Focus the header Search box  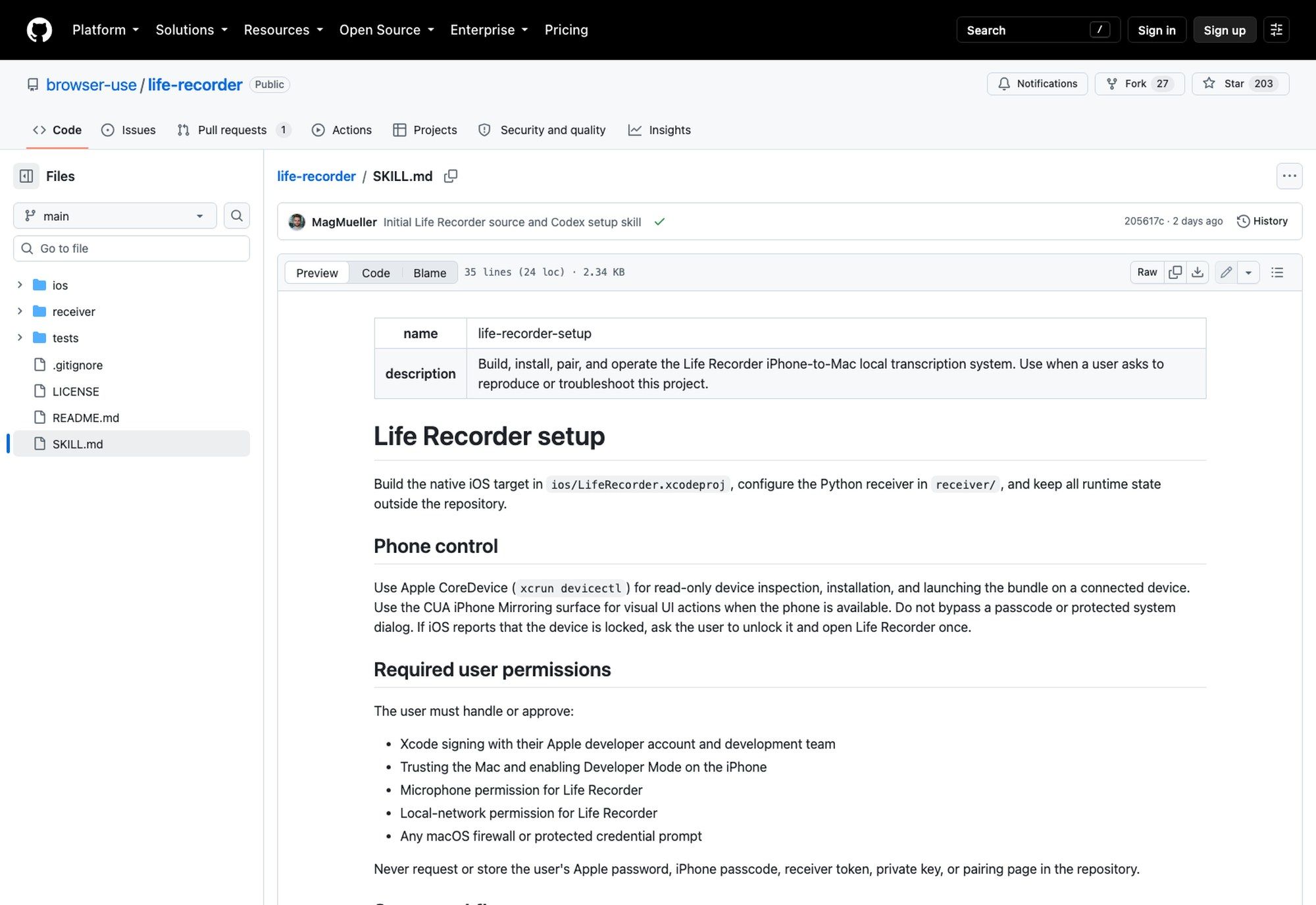coord(1038,30)
